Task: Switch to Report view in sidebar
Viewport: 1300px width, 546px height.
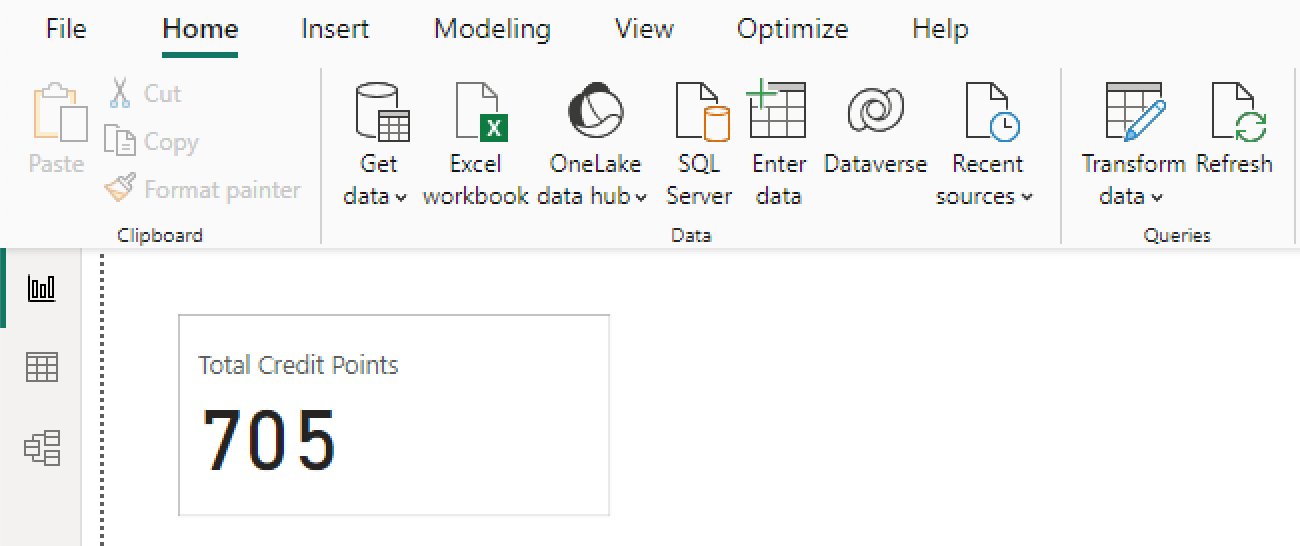Action: [42, 289]
